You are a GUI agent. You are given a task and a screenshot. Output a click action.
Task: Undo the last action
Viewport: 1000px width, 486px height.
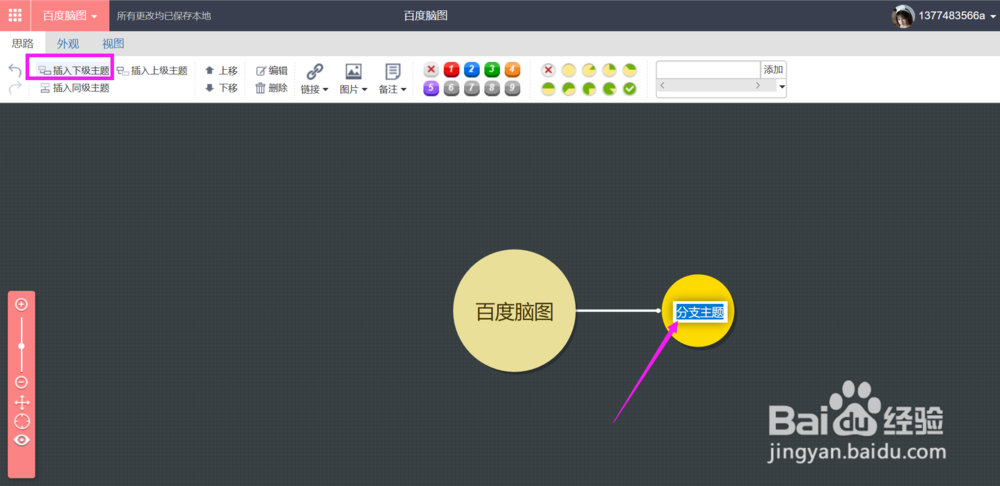point(15,70)
